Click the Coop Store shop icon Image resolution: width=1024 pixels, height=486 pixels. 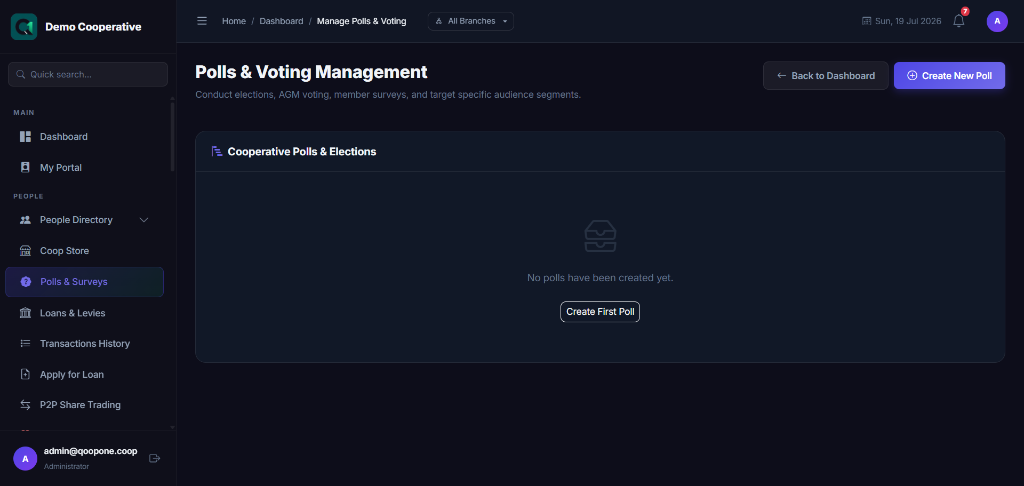pos(25,251)
